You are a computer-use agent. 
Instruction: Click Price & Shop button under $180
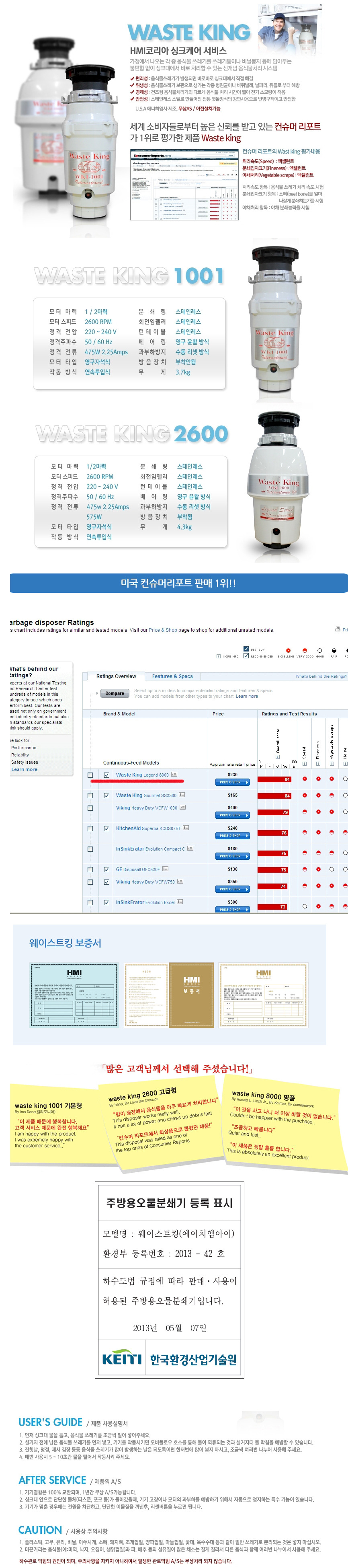232,856
